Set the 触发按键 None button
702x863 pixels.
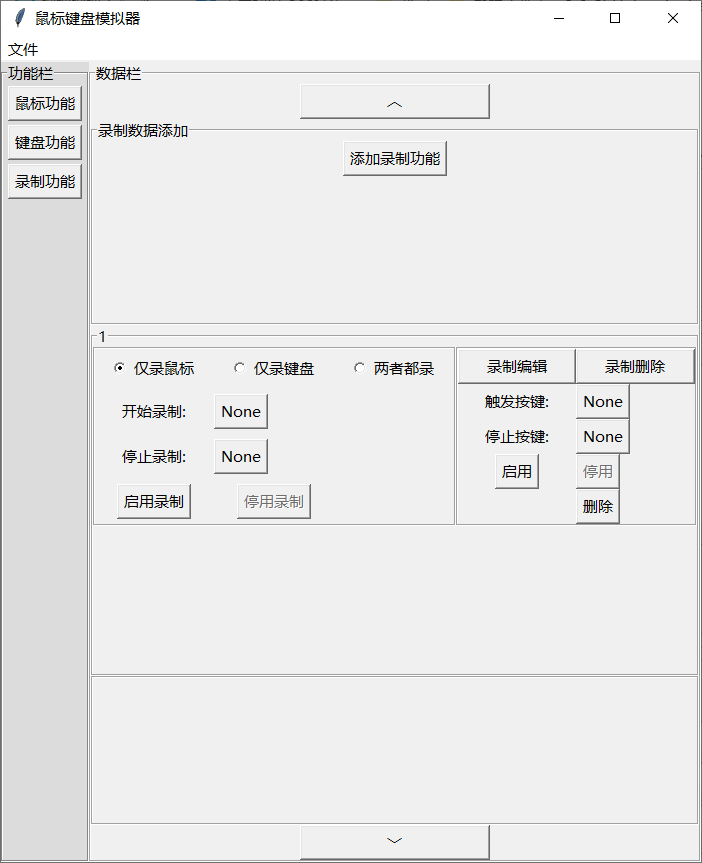tap(603, 402)
